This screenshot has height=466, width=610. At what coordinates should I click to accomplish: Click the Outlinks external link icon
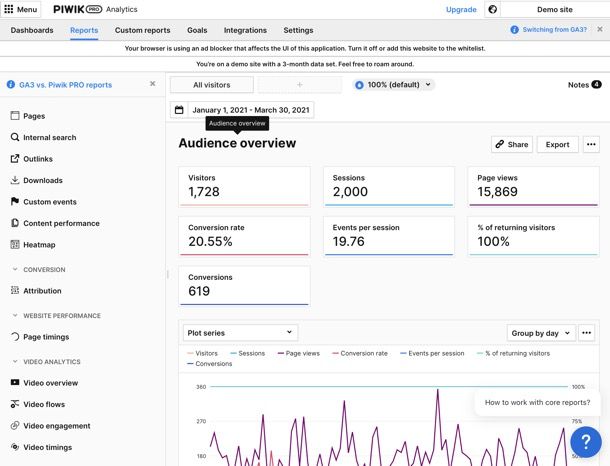point(15,158)
